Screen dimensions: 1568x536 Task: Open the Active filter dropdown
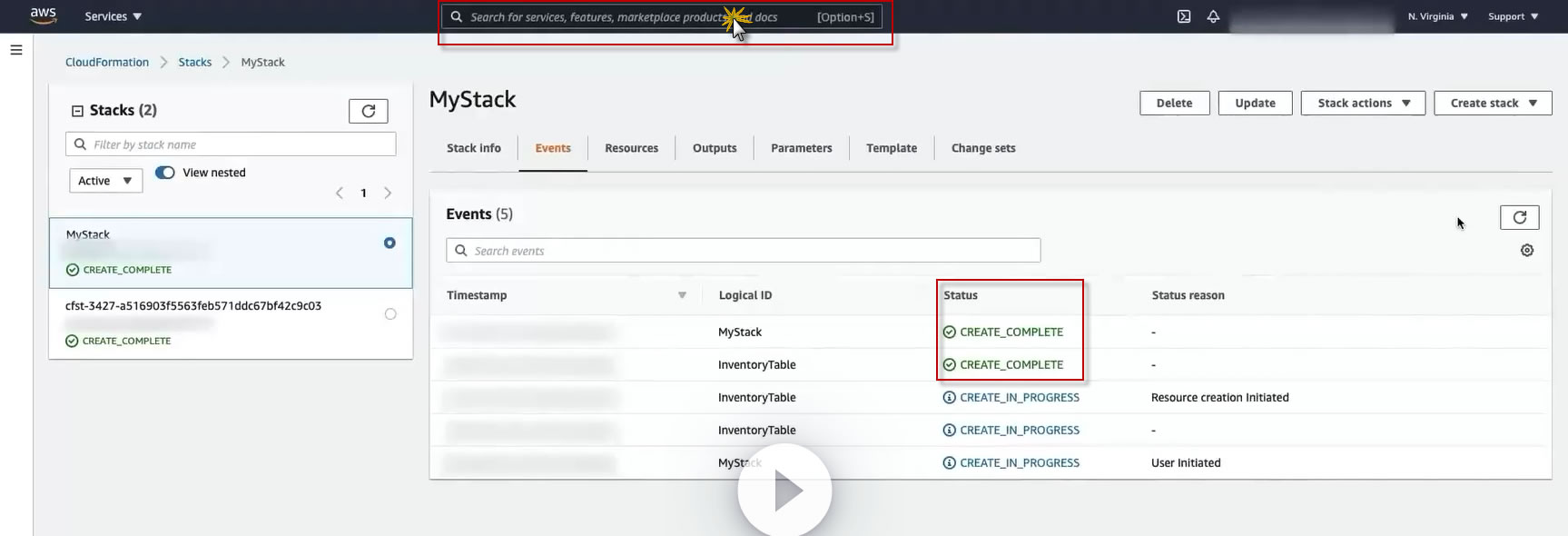[105, 181]
